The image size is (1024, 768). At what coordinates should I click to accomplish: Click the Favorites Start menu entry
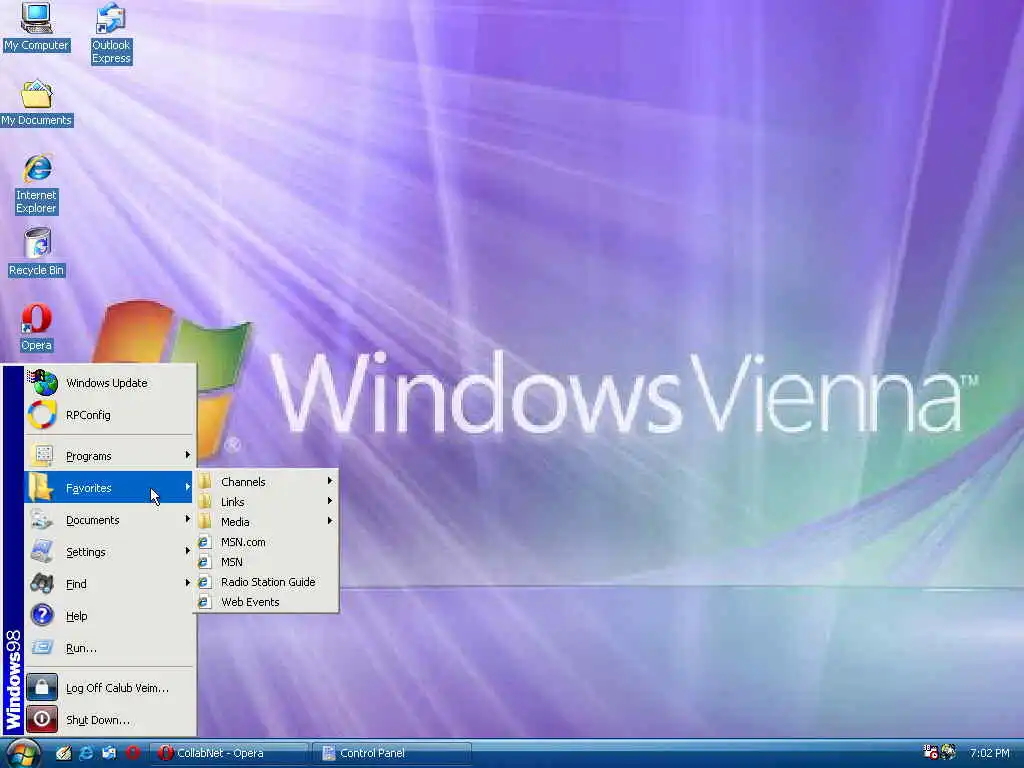(109, 487)
